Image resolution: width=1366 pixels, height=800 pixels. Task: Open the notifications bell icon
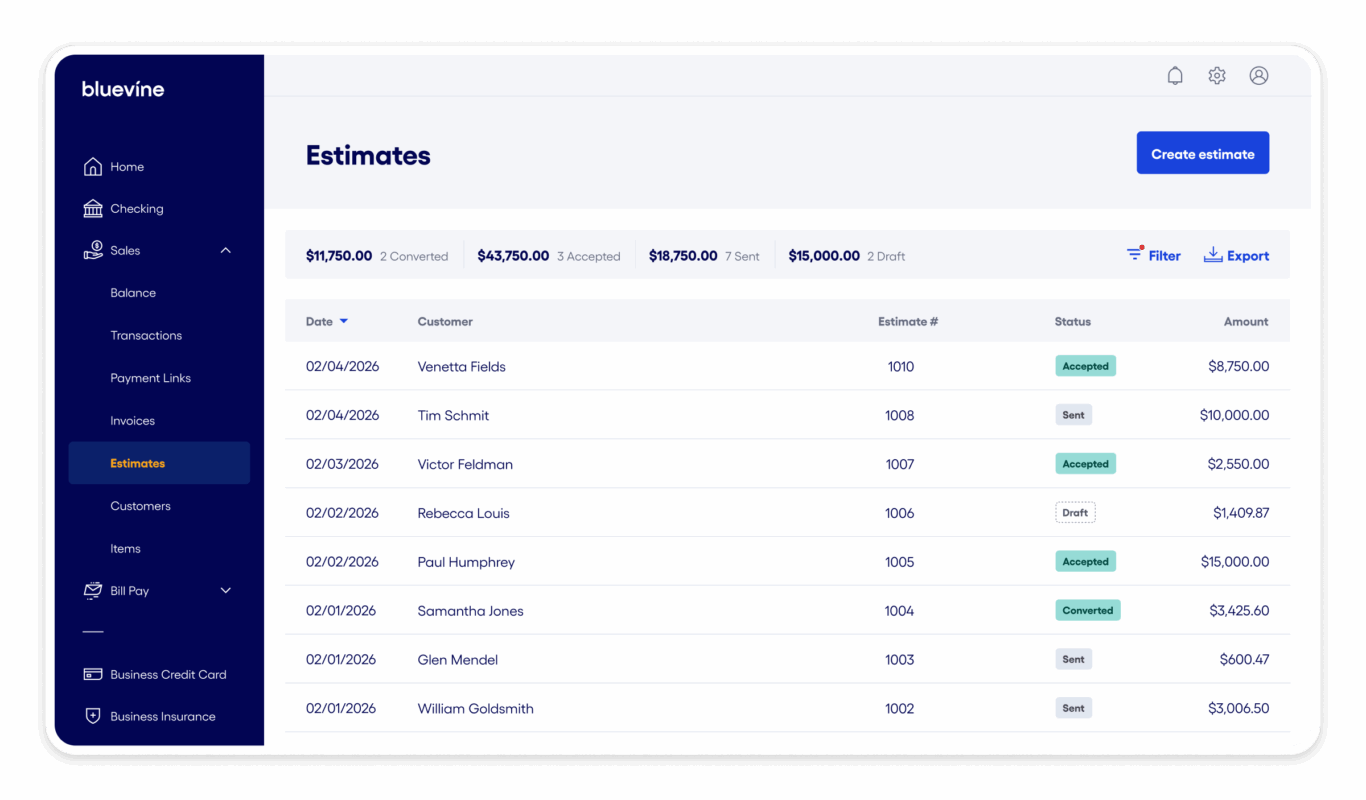[1175, 75]
